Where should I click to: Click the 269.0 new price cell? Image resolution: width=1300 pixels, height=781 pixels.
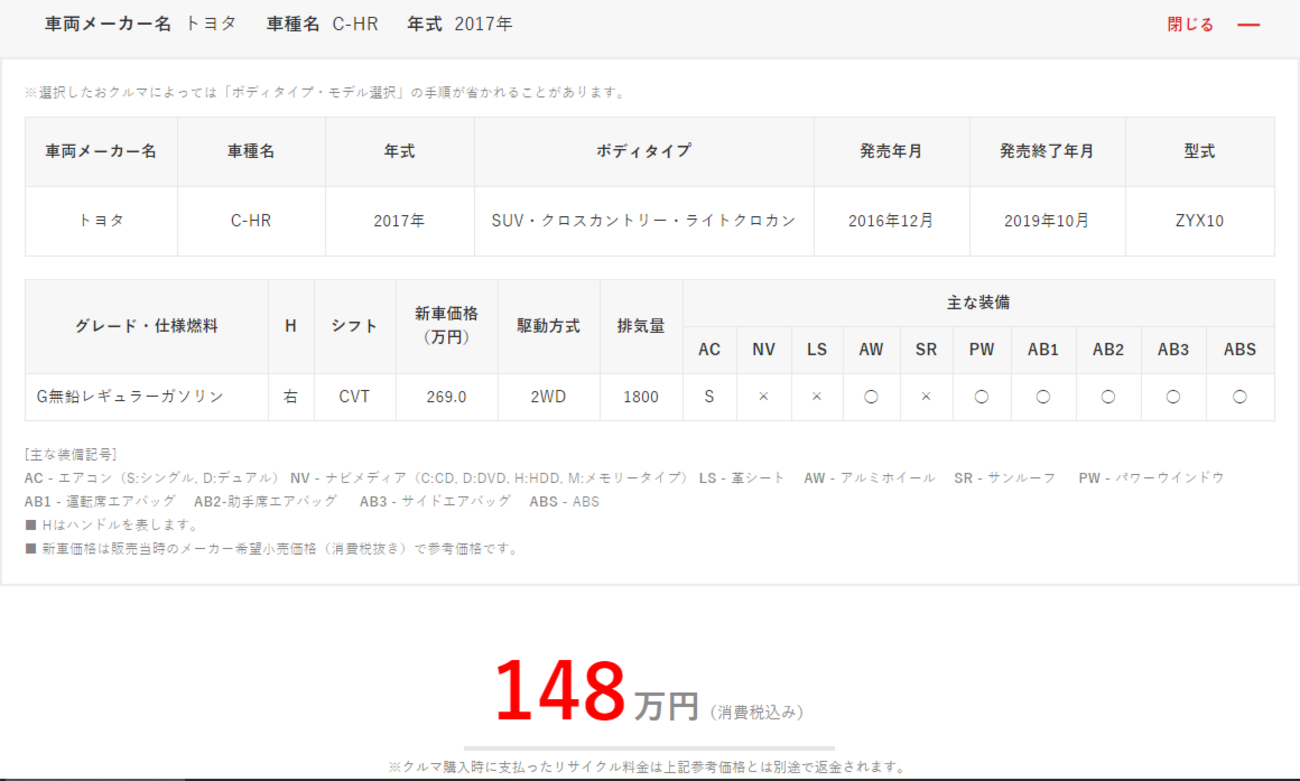[x=446, y=397]
